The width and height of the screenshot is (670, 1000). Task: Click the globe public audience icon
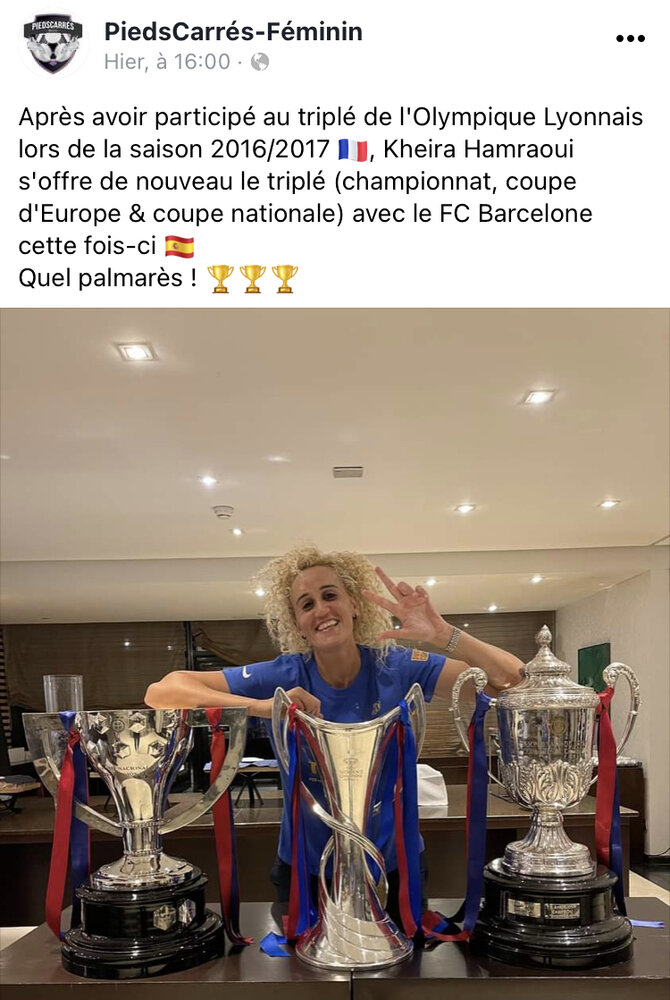click(x=259, y=62)
